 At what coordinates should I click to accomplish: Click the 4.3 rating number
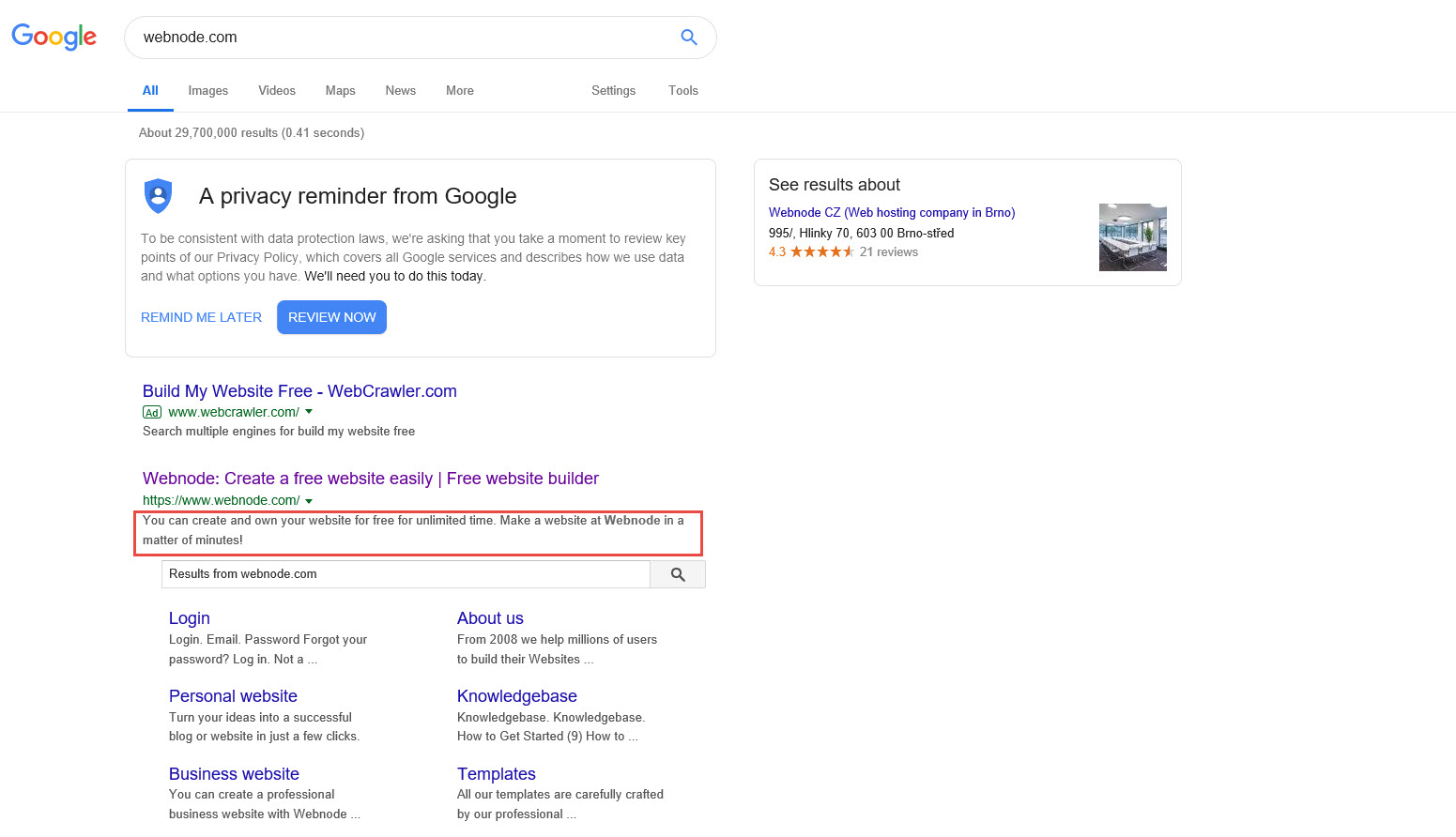click(777, 251)
